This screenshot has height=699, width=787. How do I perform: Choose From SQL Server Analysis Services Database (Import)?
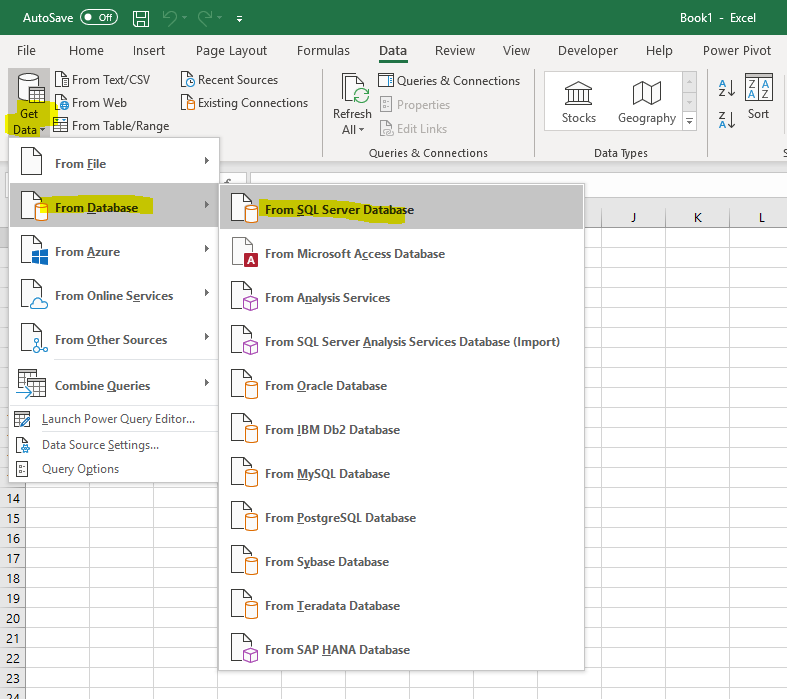[402, 340]
